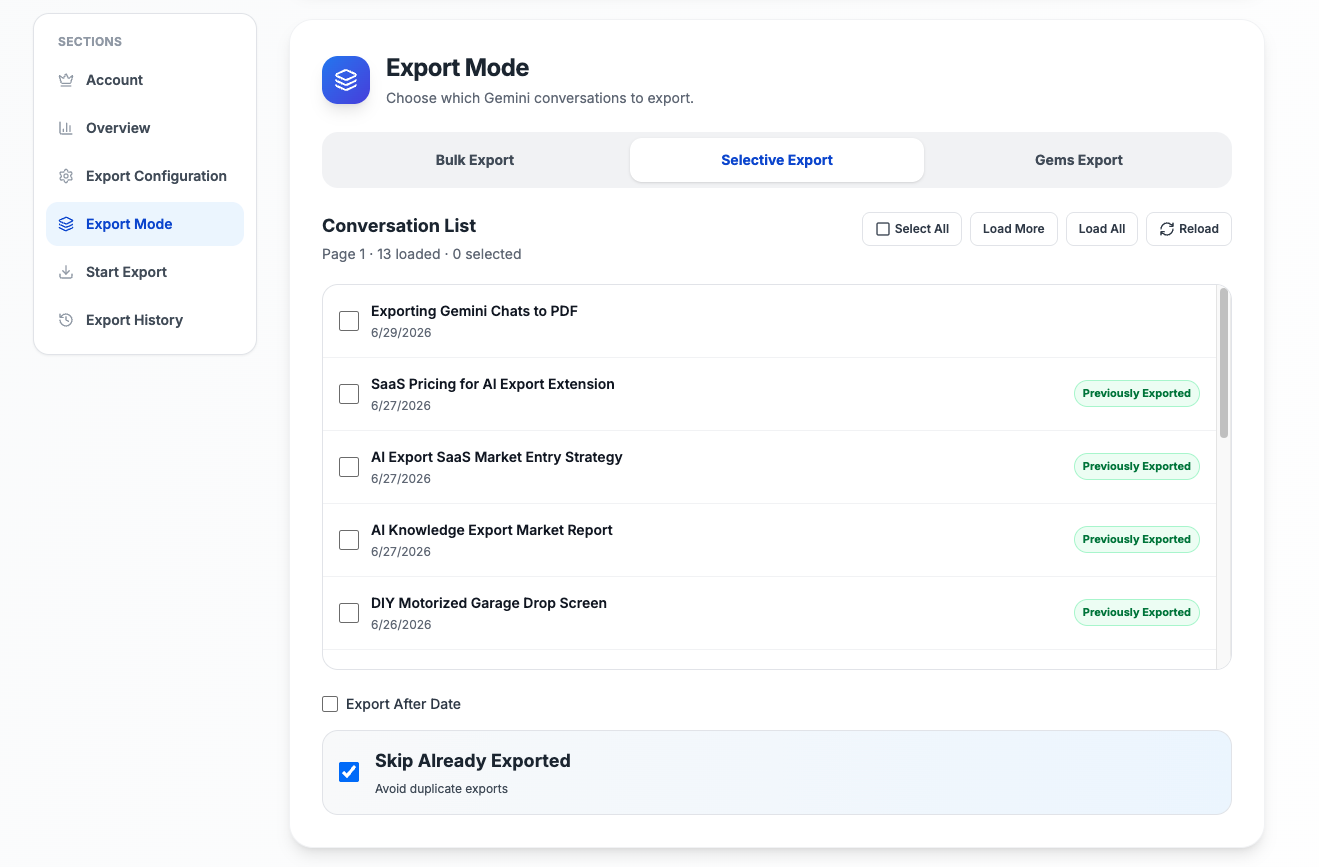This screenshot has height=867, width=1319.
Task: Click the blue layers icon in the Export Mode header
Action: (346, 80)
